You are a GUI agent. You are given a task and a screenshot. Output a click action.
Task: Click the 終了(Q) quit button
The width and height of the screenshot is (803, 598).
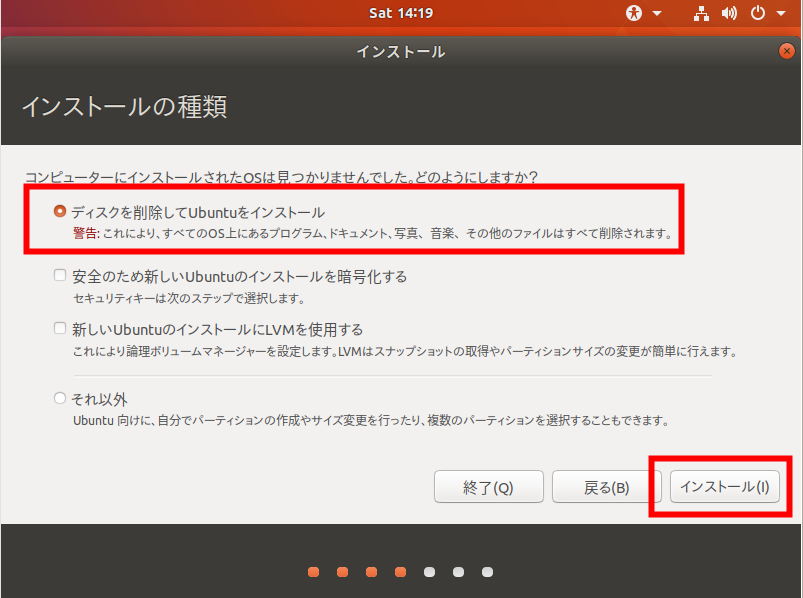(489, 487)
